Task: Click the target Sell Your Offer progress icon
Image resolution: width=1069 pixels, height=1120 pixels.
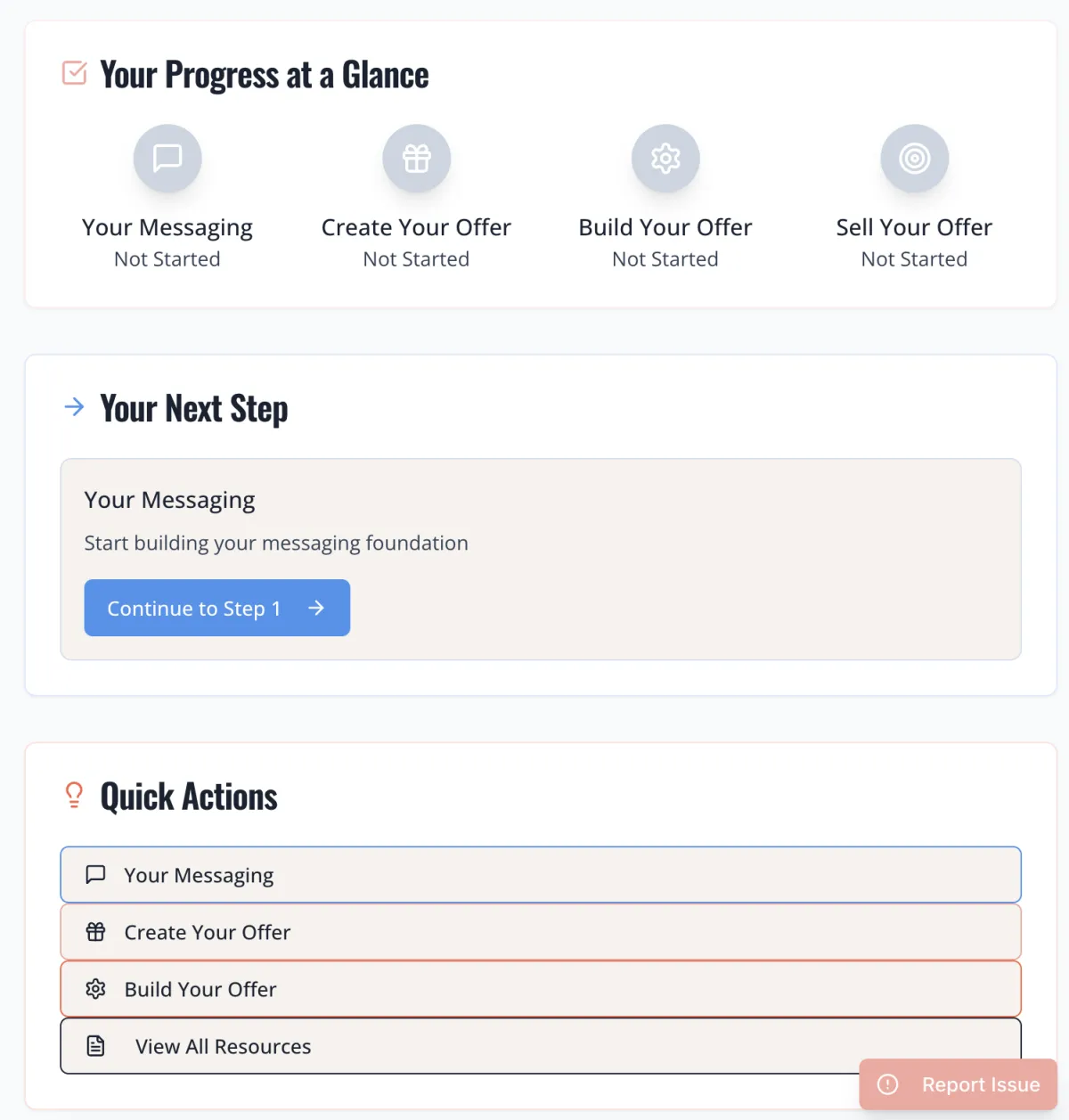Action: point(914,159)
